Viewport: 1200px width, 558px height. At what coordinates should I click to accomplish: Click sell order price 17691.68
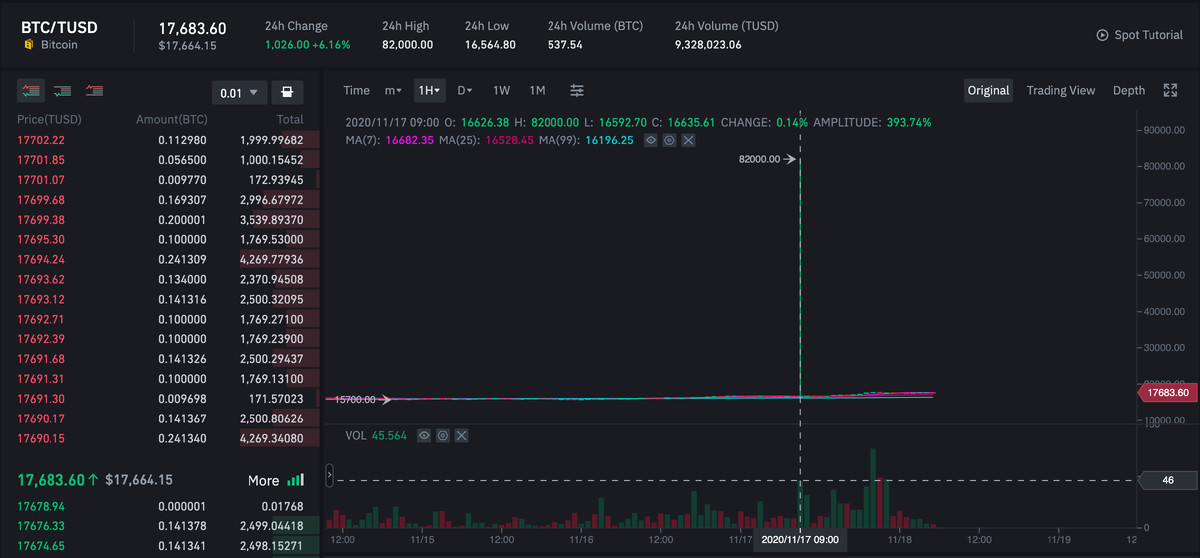point(41,359)
